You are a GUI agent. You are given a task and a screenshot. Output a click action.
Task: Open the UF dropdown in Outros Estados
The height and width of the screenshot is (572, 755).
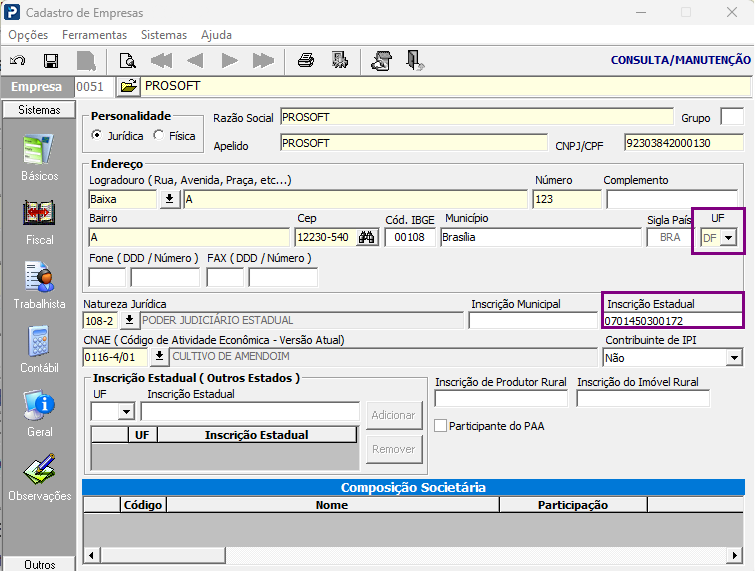pos(126,412)
